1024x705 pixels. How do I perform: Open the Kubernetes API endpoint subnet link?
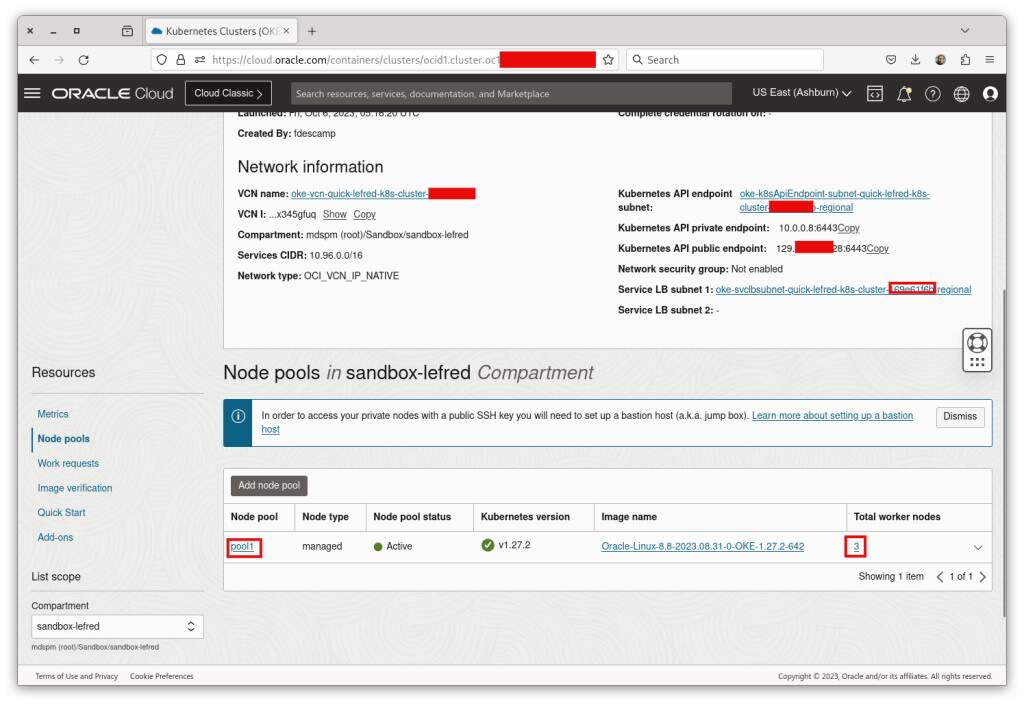click(x=835, y=200)
